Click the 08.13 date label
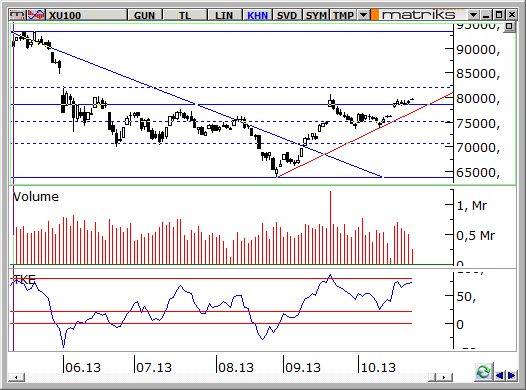Screen dimensions: 526x390 [236, 368]
